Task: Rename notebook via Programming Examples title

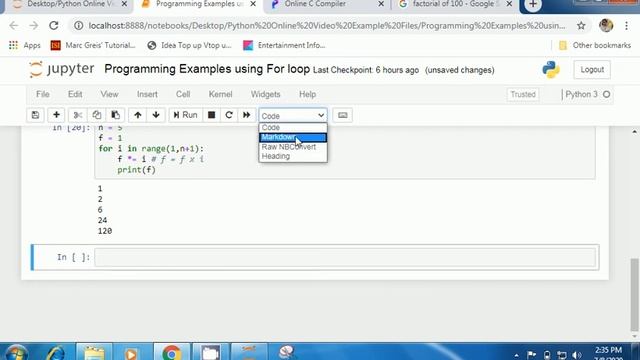Action: point(207,69)
